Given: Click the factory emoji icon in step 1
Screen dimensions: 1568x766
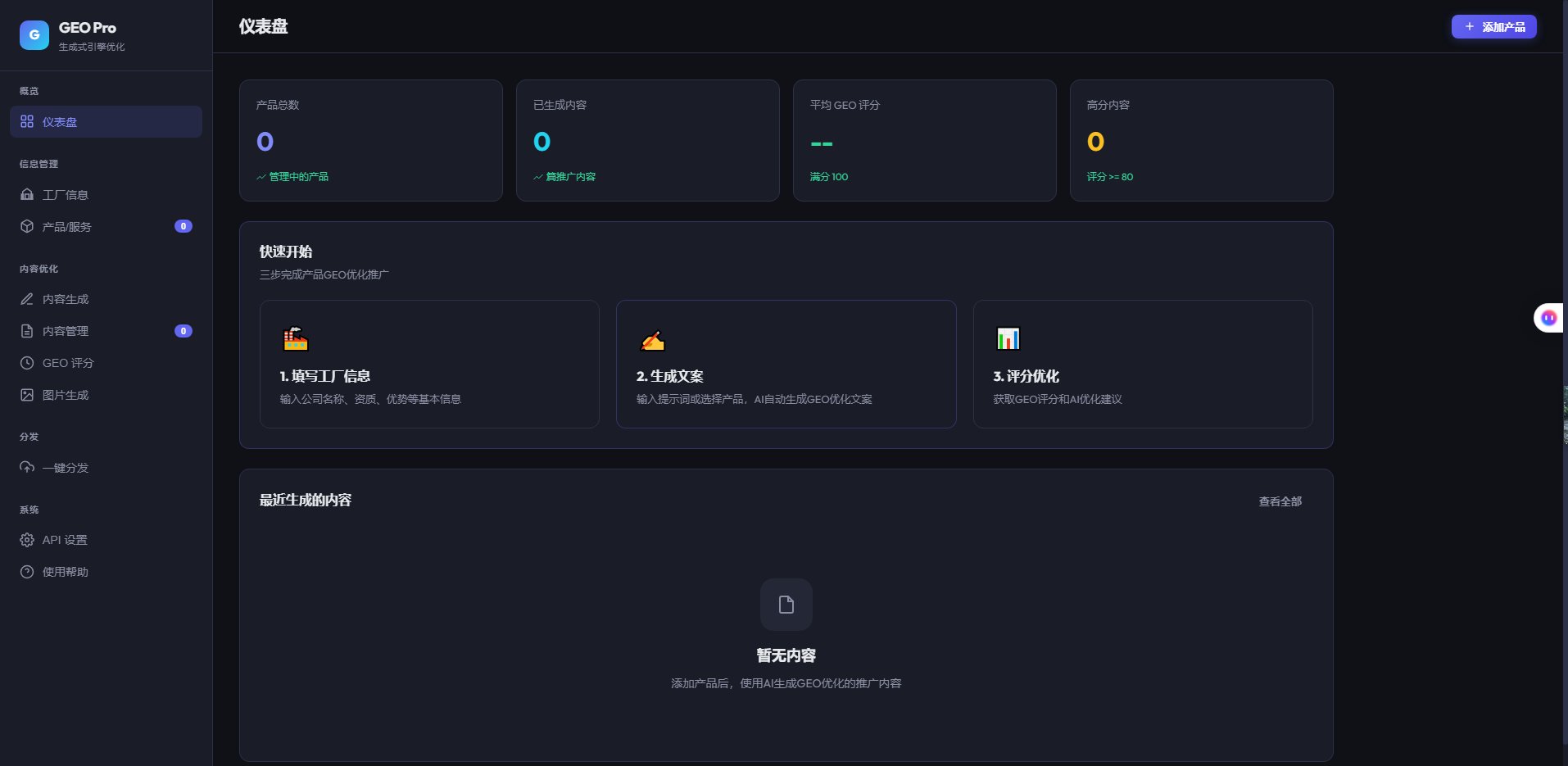Looking at the screenshot, I should coord(296,338).
